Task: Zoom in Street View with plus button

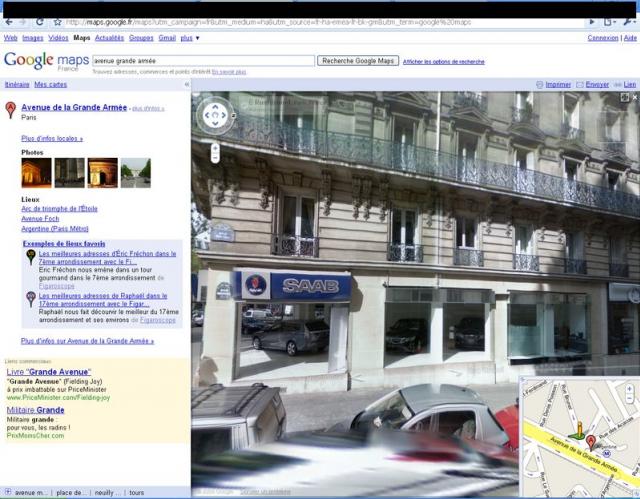Action: click(x=215, y=148)
